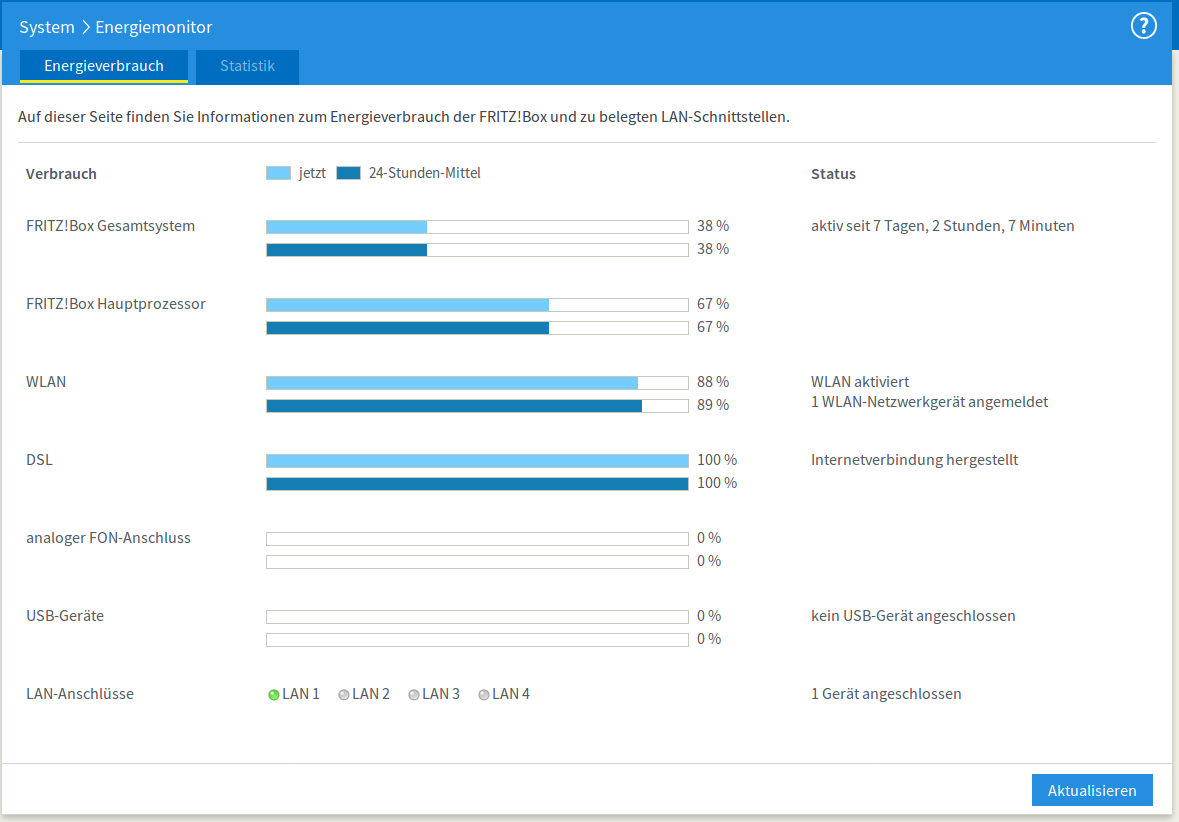
Task: Click the grey LAN 3 status indicator
Action: point(414,695)
